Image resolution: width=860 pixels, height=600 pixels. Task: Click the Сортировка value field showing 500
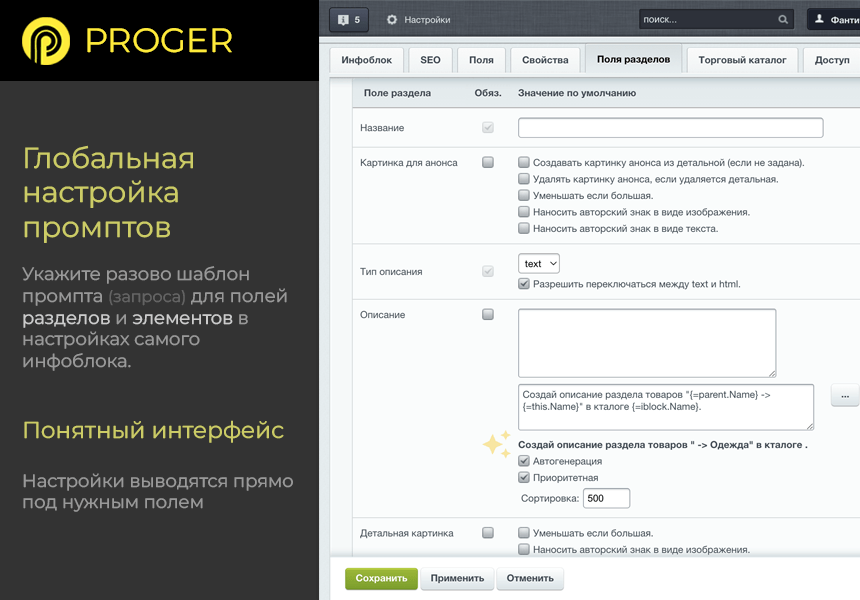606,498
